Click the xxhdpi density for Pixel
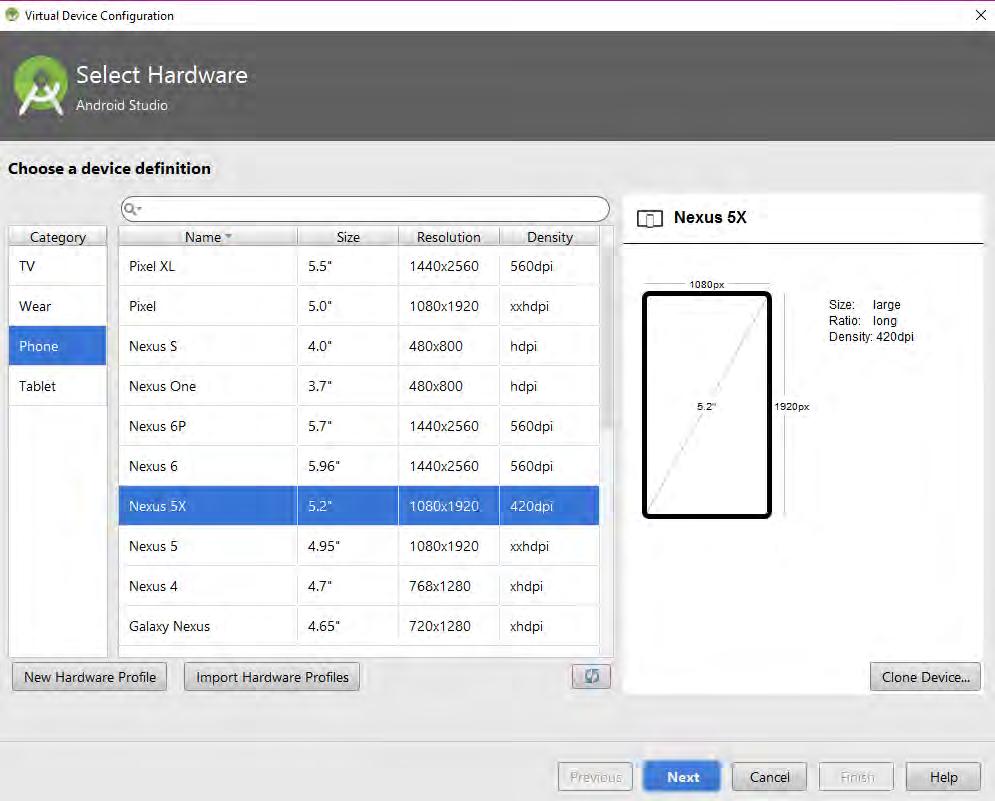Viewport: 995px width, 801px height. coord(550,306)
